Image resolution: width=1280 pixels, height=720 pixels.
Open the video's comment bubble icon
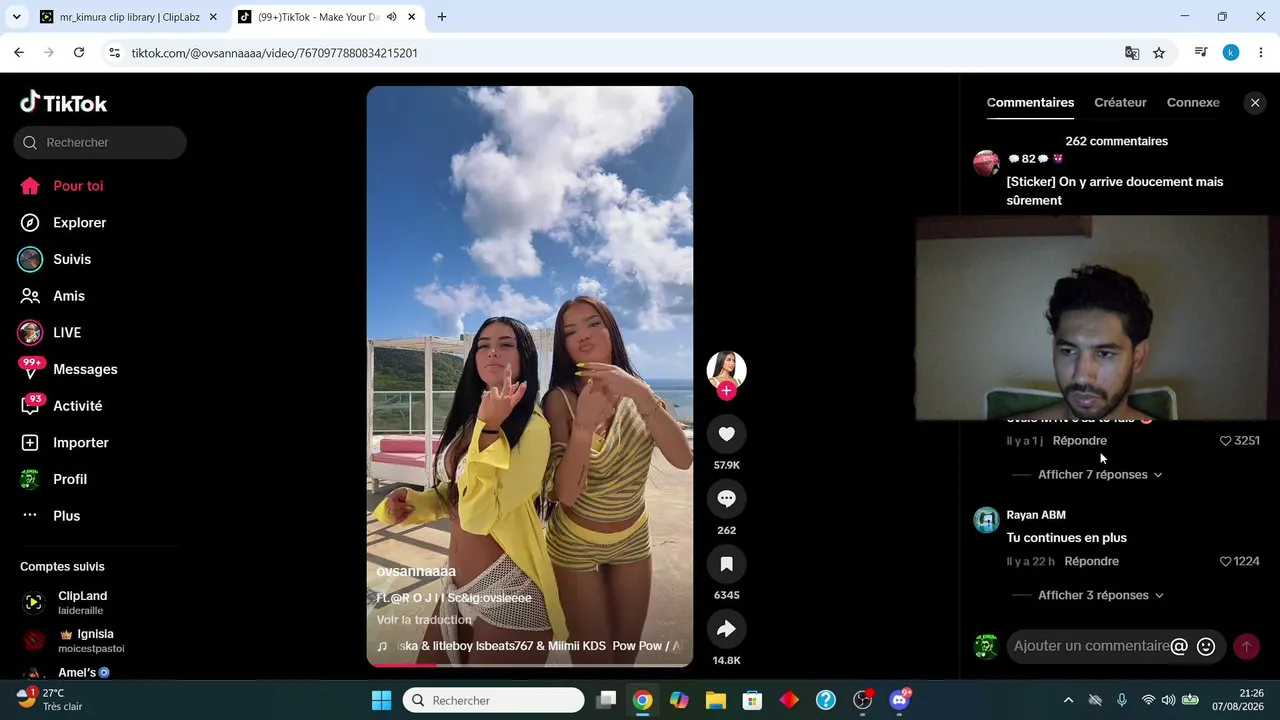(x=727, y=498)
